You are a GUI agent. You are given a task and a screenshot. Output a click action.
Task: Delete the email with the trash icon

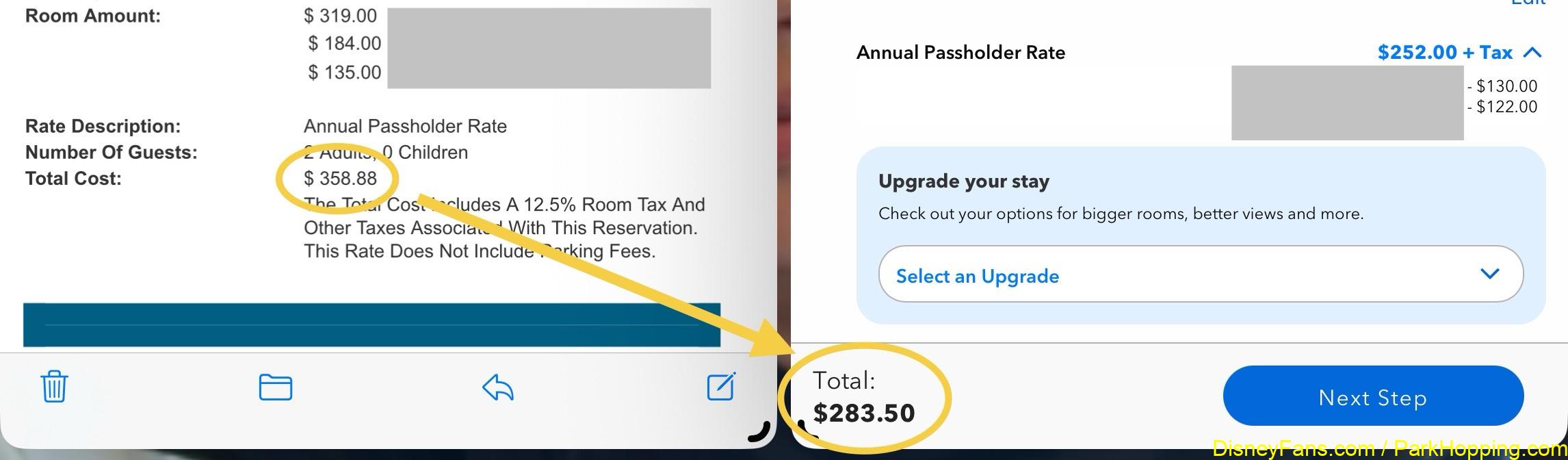pyautogui.click(x=54, y=387)
